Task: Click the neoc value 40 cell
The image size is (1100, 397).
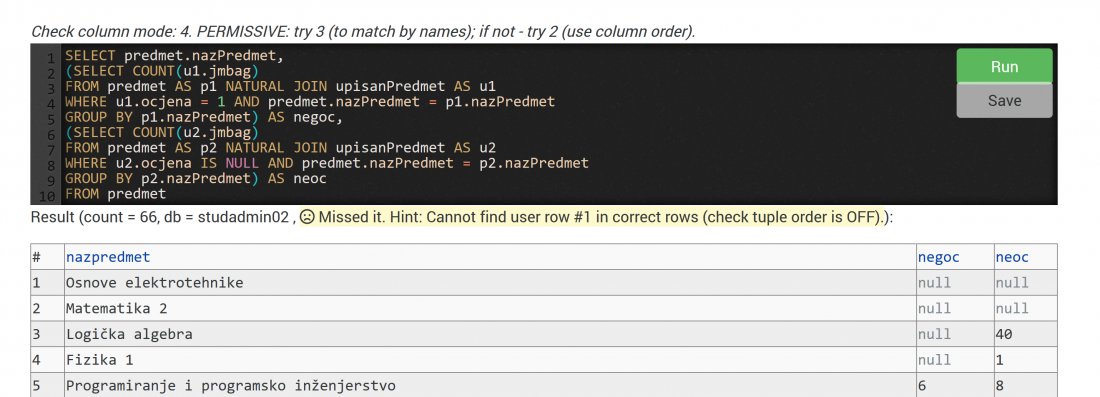Action: point(1026,334)
